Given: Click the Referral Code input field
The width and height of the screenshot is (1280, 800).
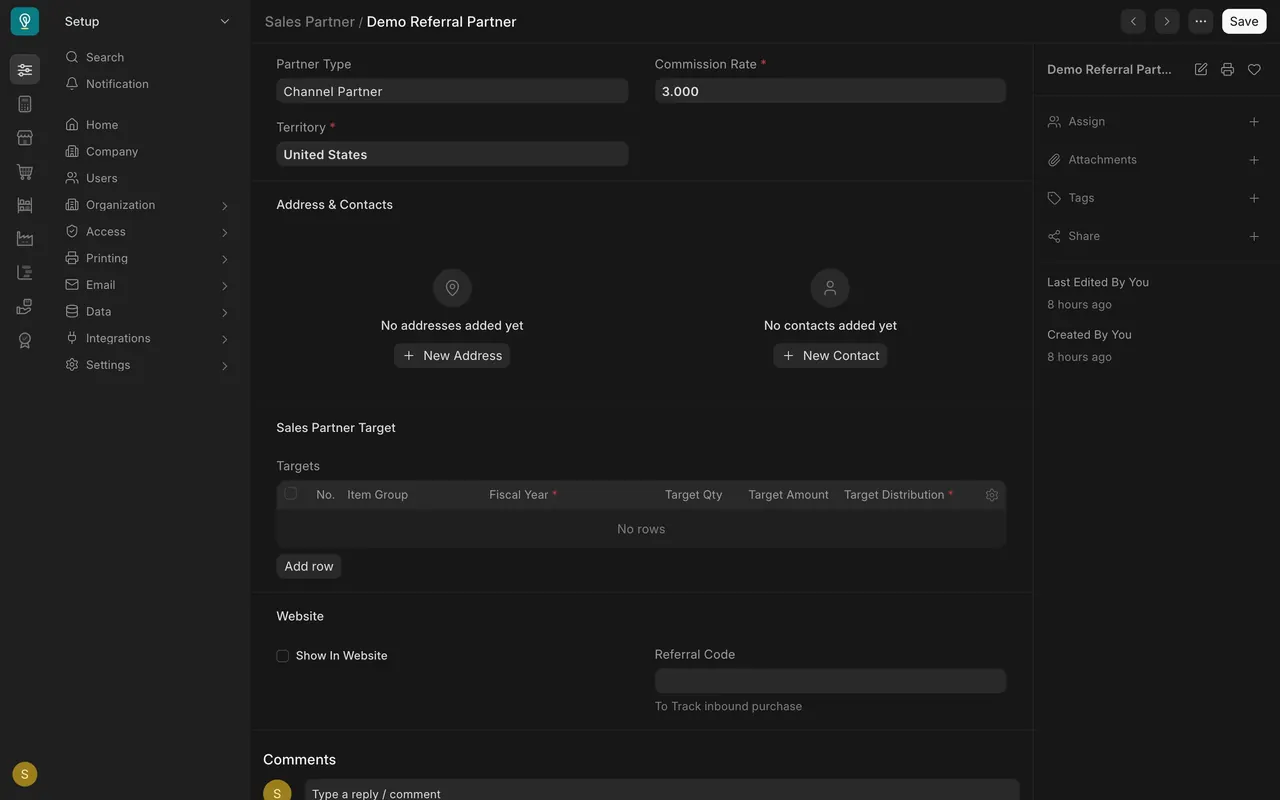Looking at the screenshot, I should click(830, 681).
